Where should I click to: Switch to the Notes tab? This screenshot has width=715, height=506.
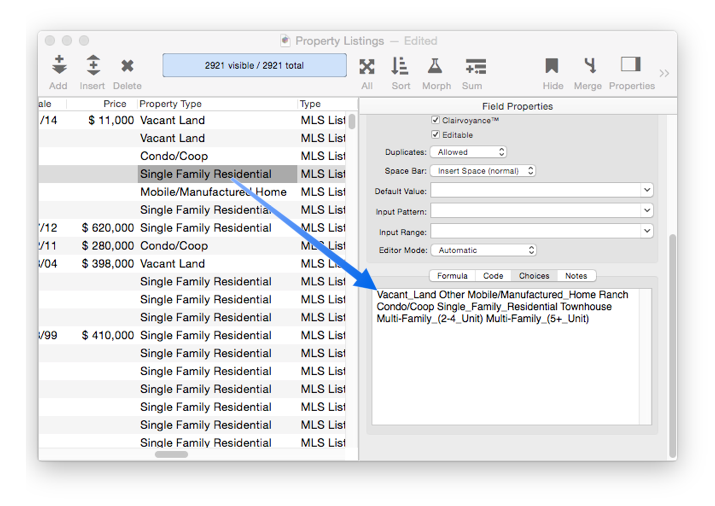point(575,276)
